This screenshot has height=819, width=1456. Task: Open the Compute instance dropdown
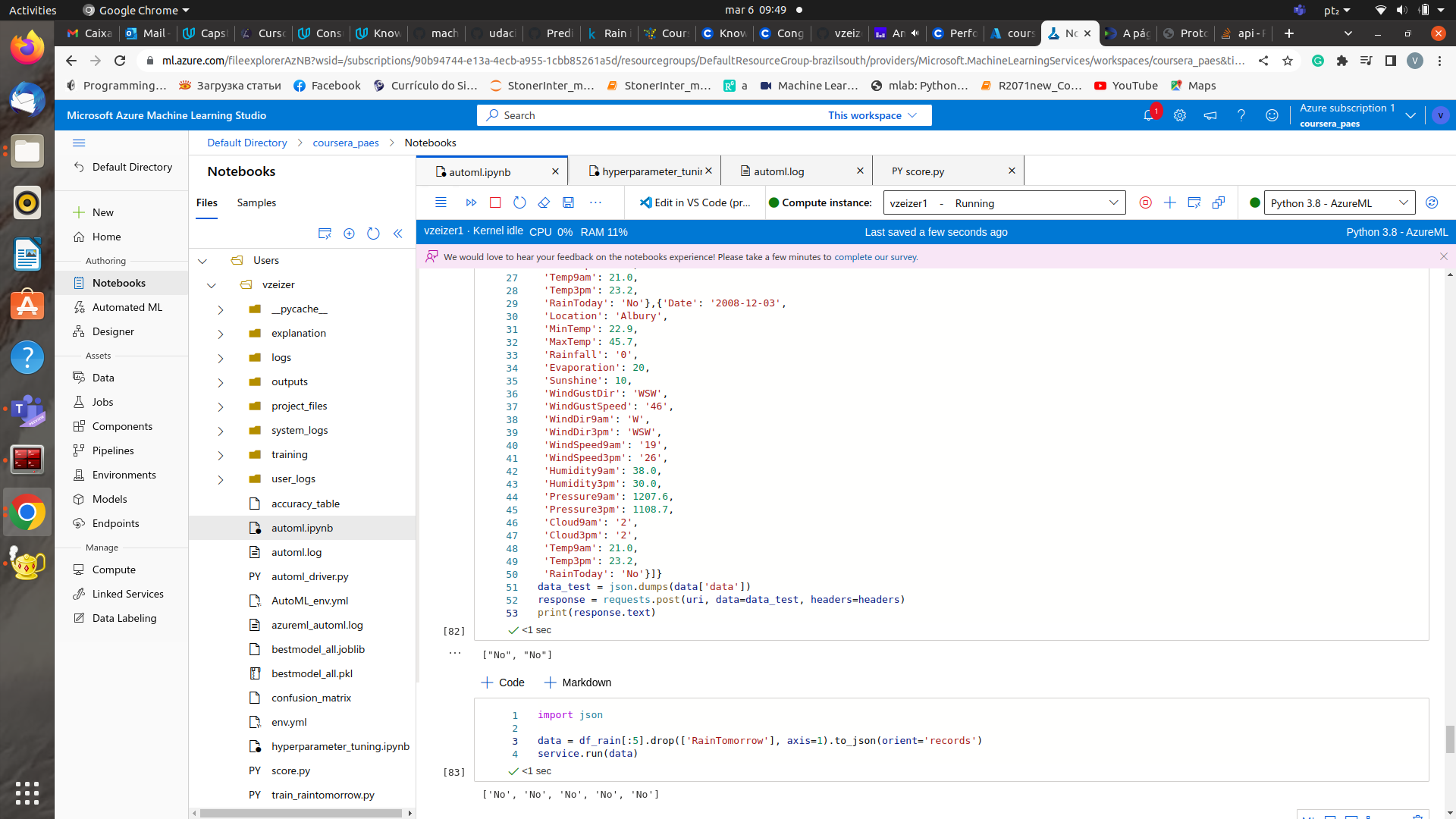(1113, 203)
